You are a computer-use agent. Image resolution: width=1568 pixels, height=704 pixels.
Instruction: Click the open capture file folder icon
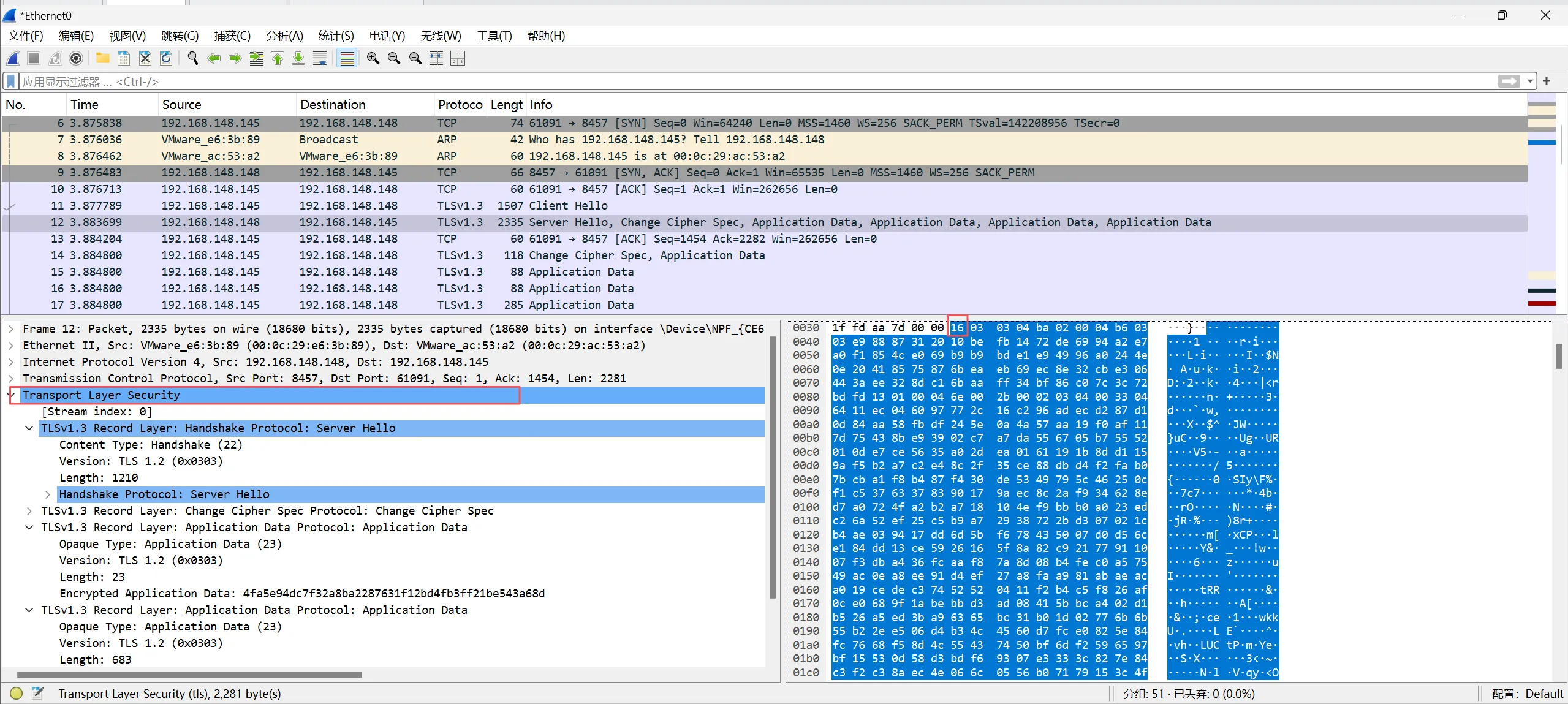pyautogui.click(x=102, y=58)
